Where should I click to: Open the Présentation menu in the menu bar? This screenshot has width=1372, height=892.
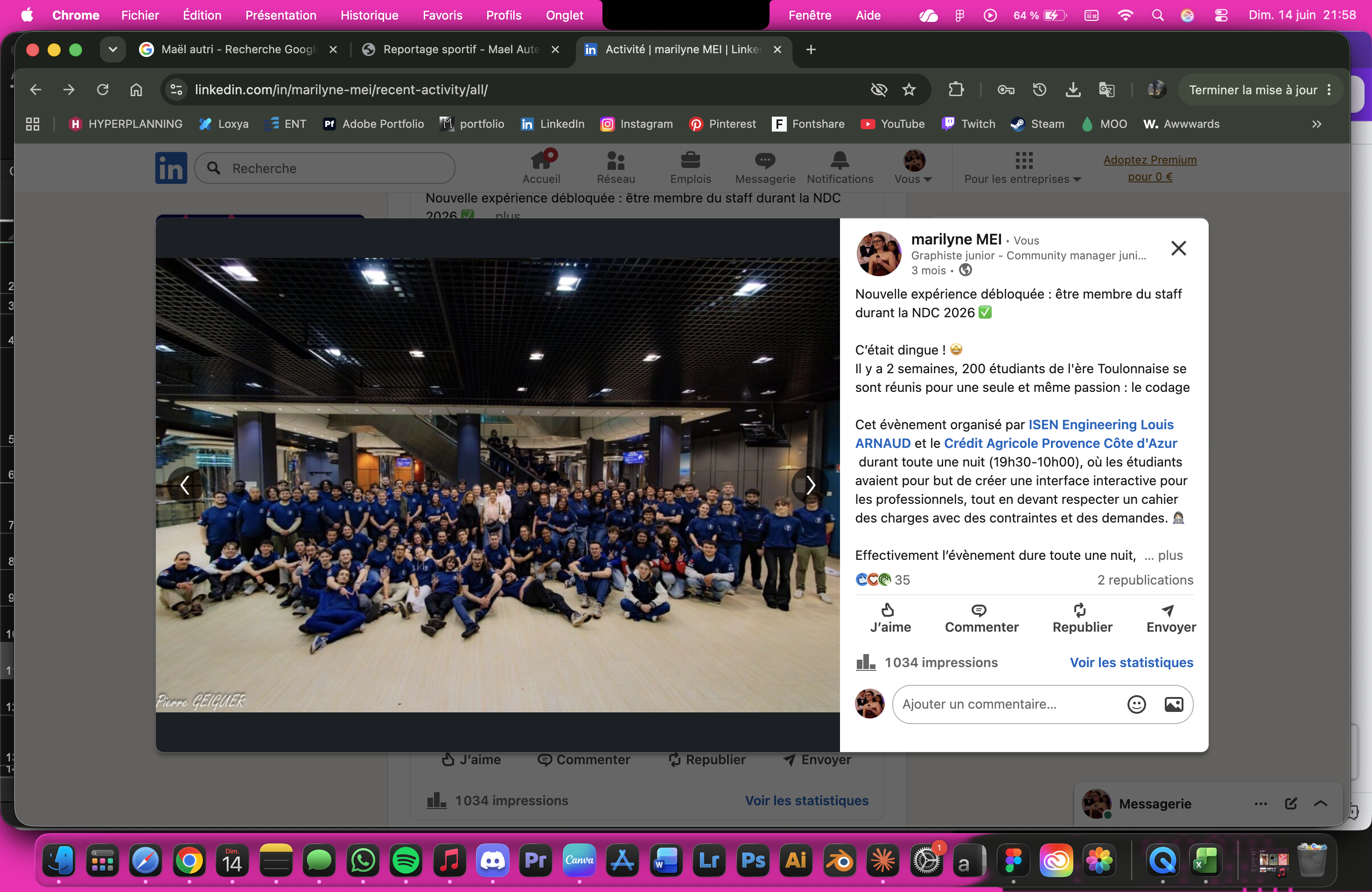[281, 15]
